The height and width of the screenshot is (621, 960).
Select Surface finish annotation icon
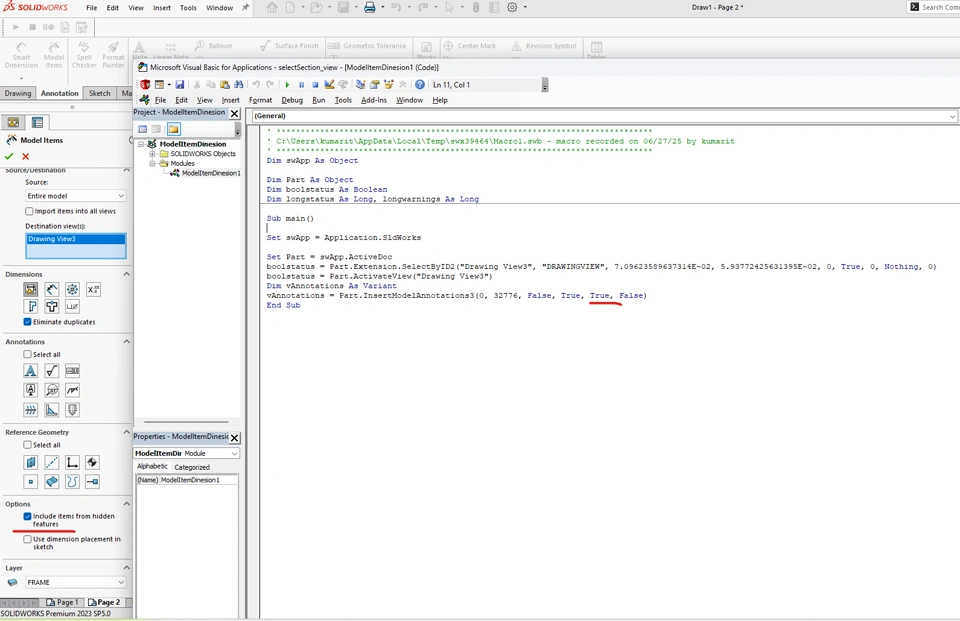(51, 371)
